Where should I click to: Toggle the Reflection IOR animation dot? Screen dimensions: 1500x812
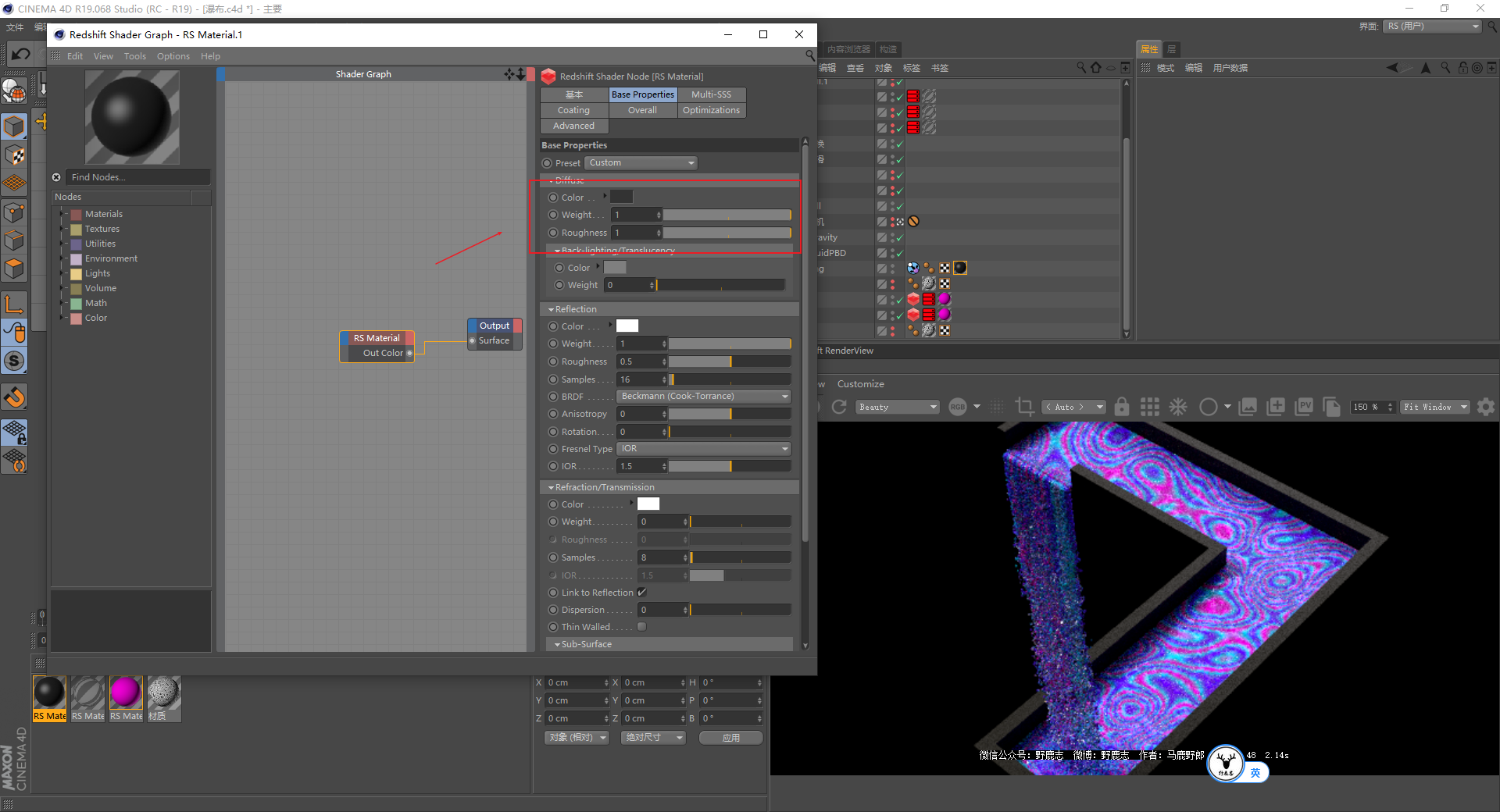(553, 466)
